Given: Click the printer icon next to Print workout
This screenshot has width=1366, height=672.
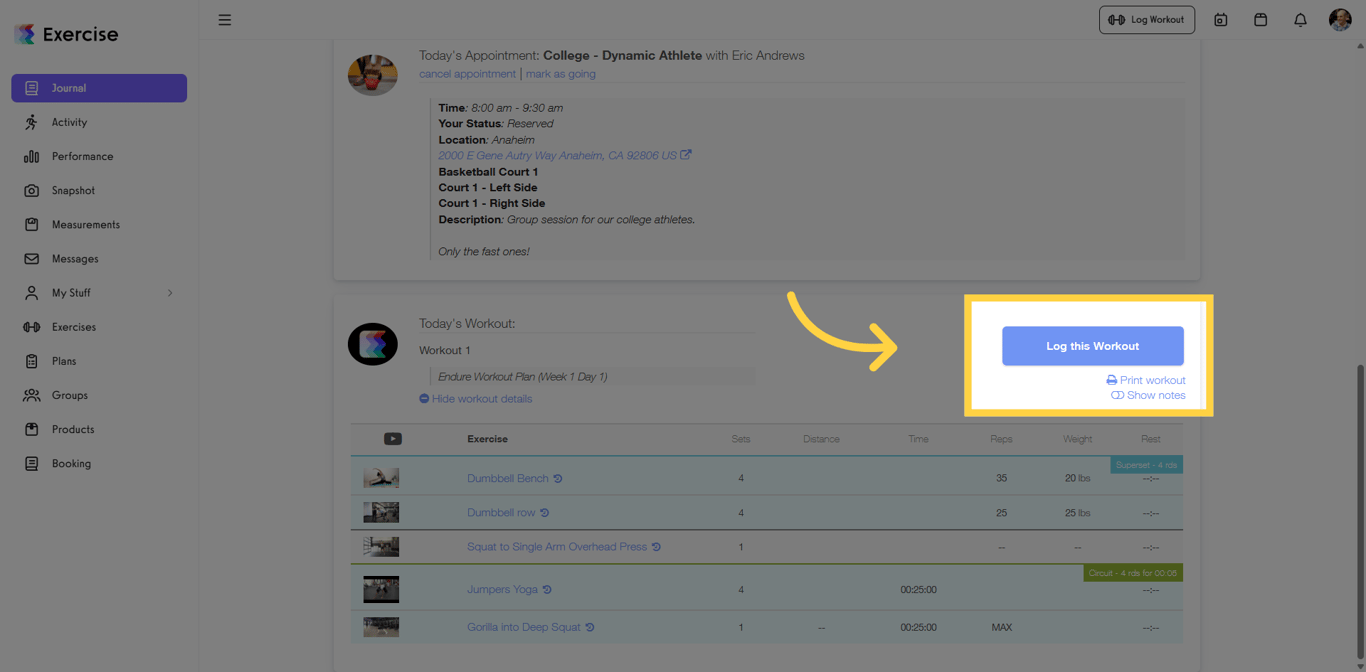Looking at the screenshot, I should pos(1111,379).
